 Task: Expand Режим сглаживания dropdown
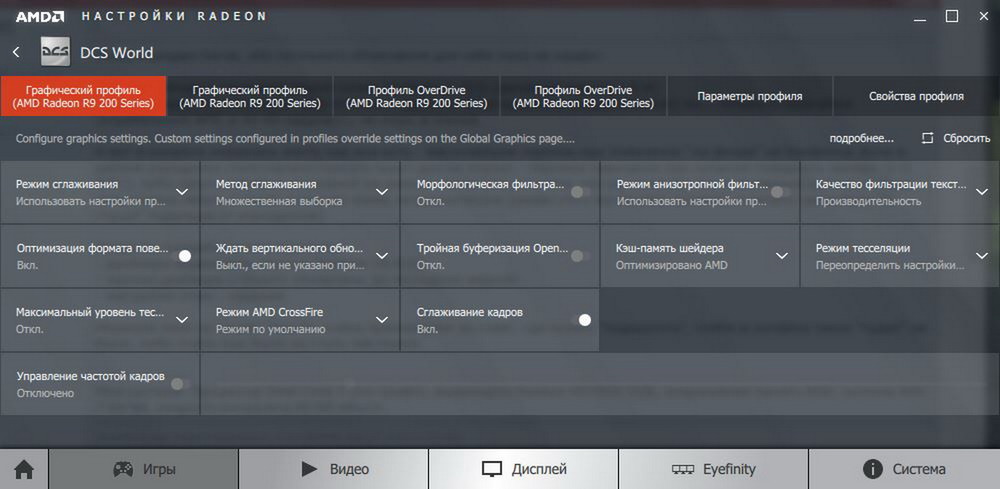[x=182, y=192]
